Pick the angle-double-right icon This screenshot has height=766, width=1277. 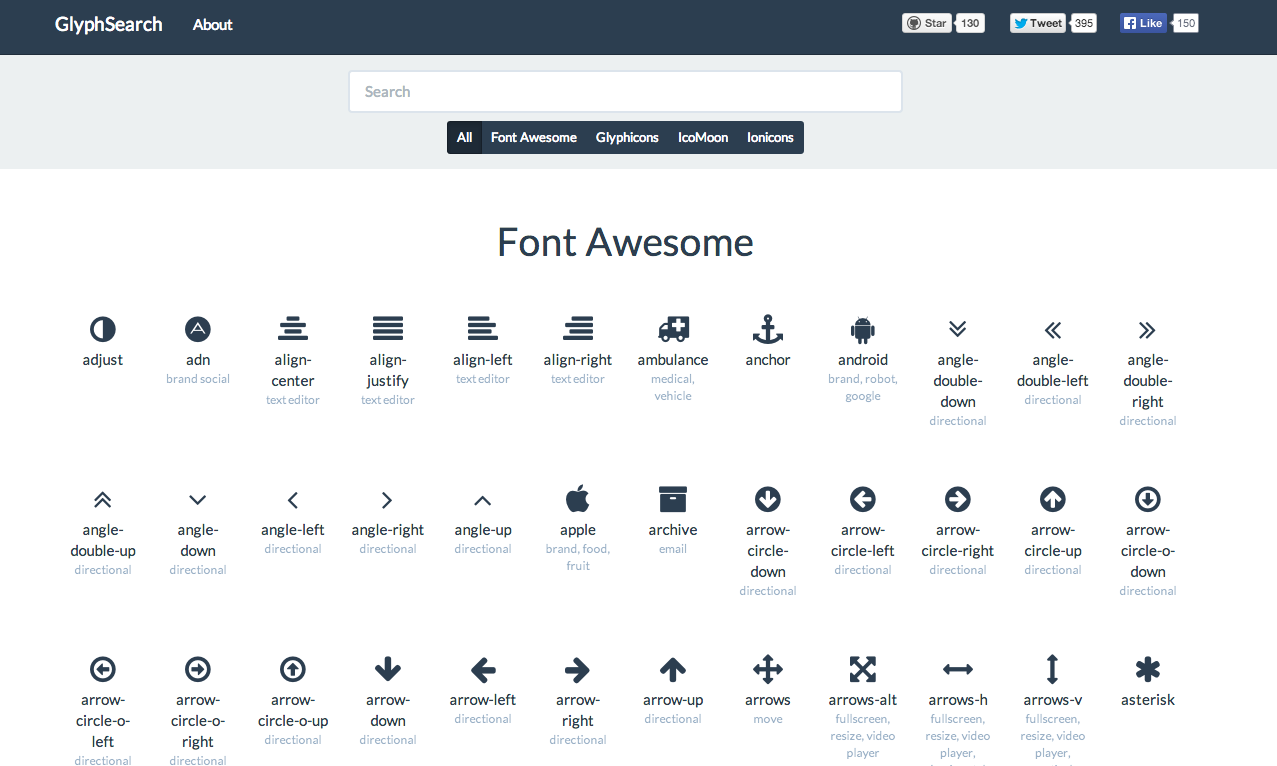[x=1148, y=329]
